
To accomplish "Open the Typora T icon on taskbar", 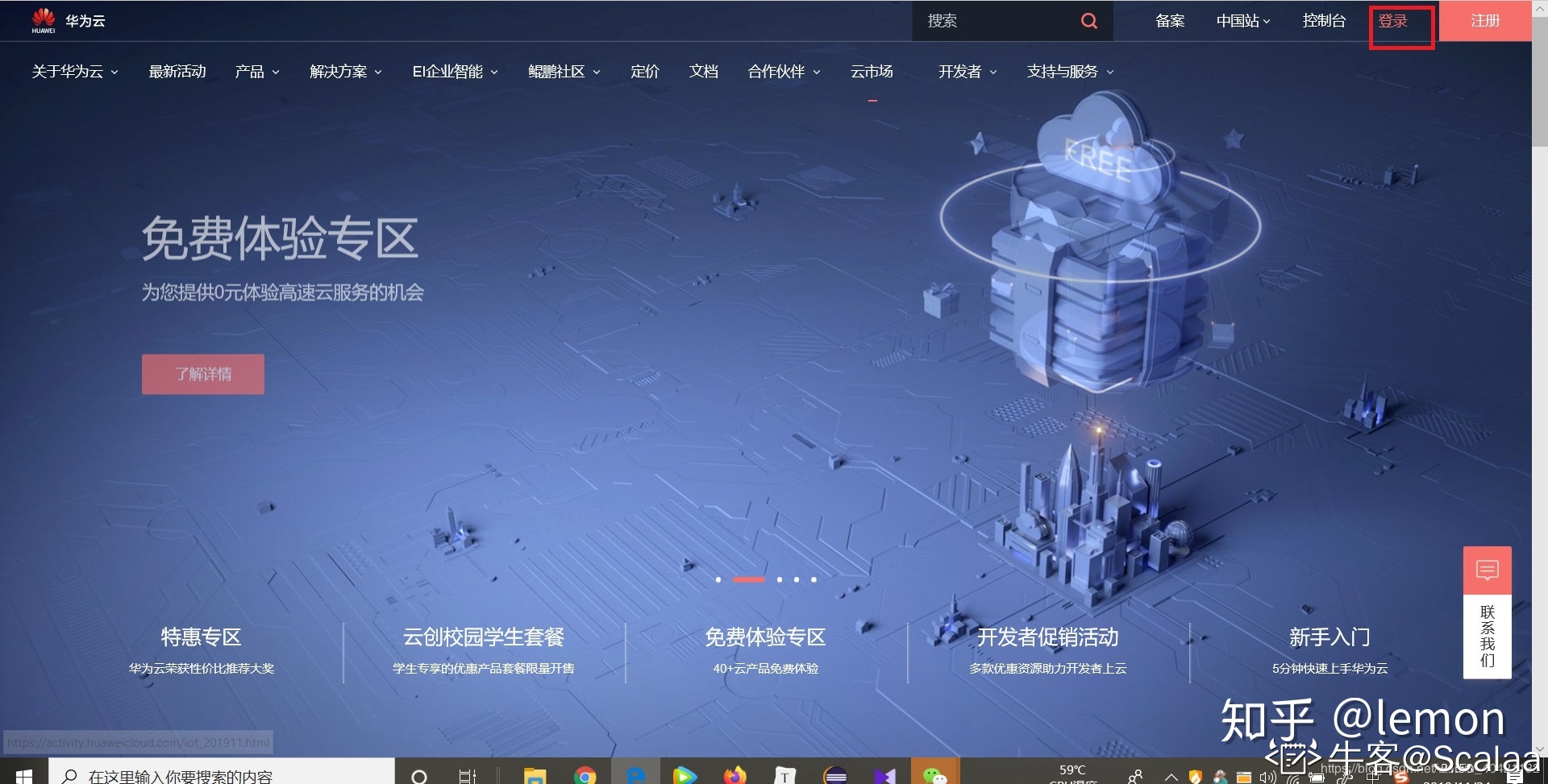I will [784, 776].
